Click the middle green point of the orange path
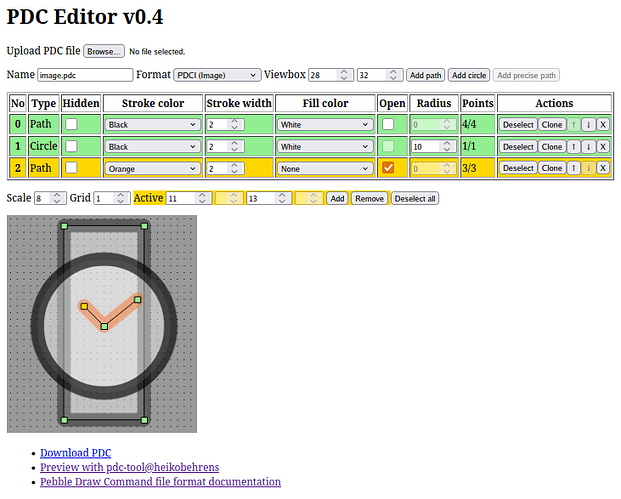The image size is (621, 499). 104,326
